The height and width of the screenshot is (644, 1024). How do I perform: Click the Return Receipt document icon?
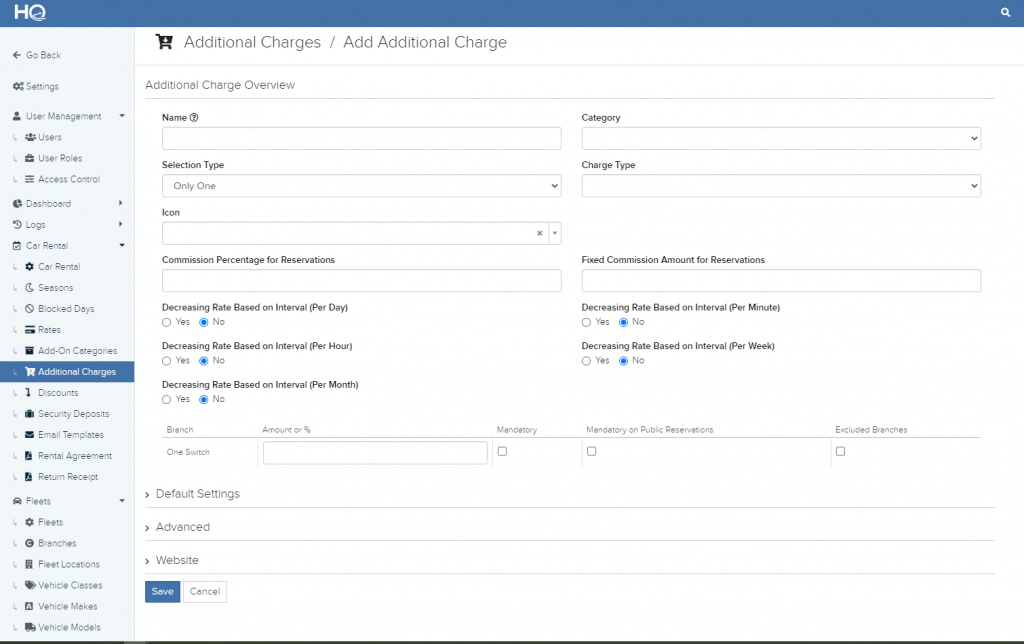[x=29, y=477]
